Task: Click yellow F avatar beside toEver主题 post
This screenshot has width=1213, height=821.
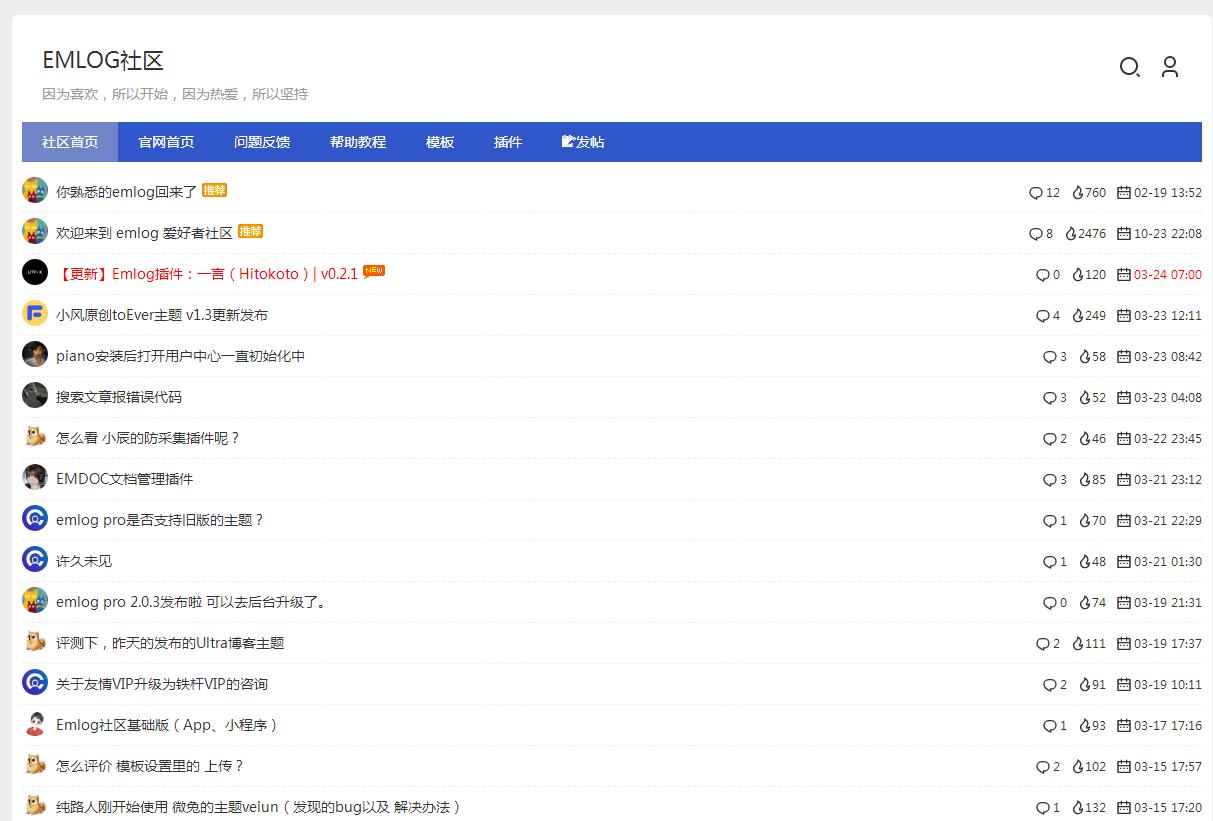Action: (x=35, y=313)
